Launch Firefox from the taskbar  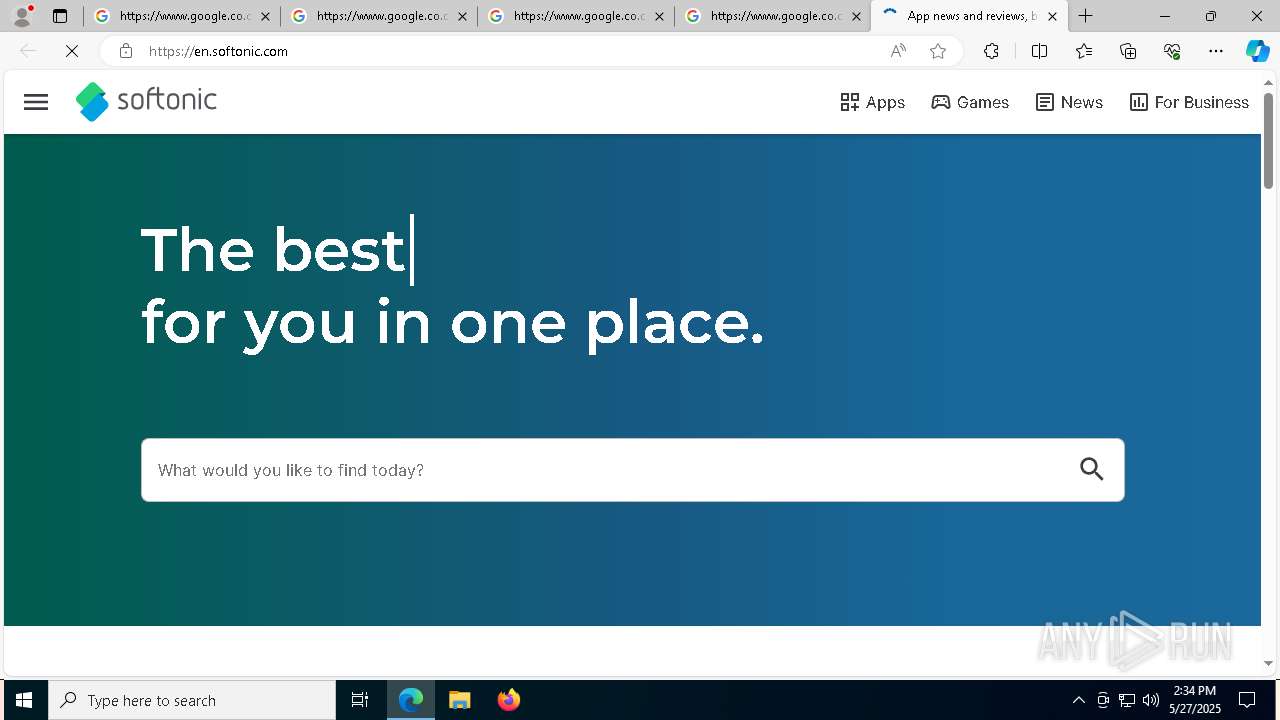click(509, 700)
